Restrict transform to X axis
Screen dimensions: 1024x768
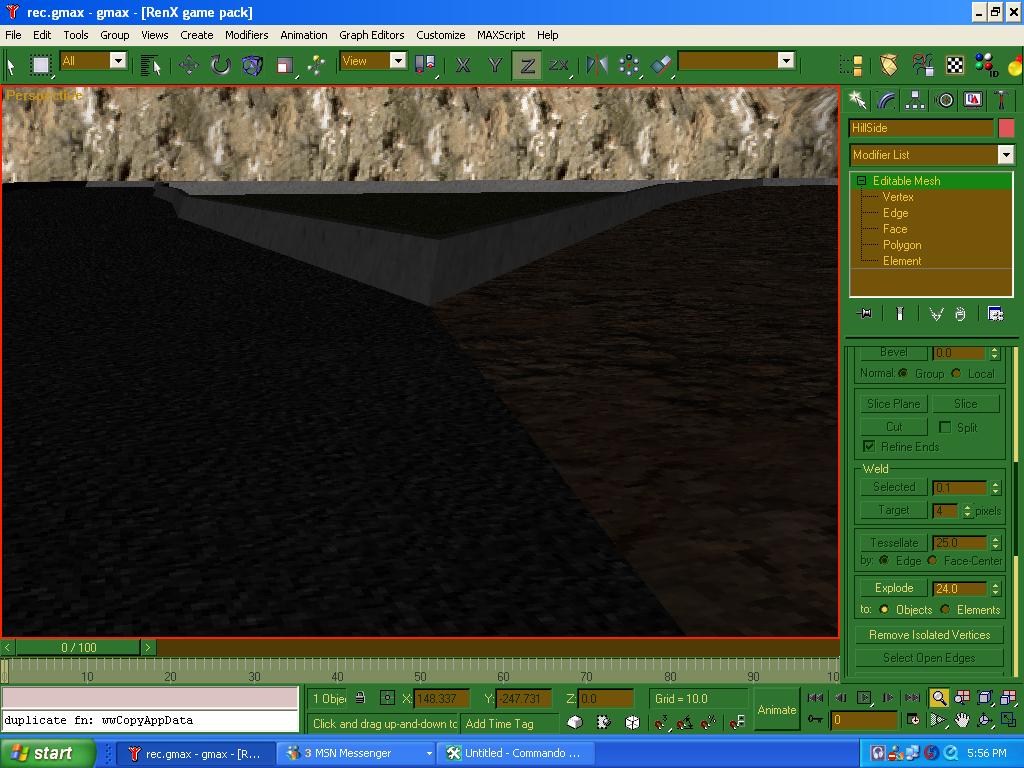point(463,65)
